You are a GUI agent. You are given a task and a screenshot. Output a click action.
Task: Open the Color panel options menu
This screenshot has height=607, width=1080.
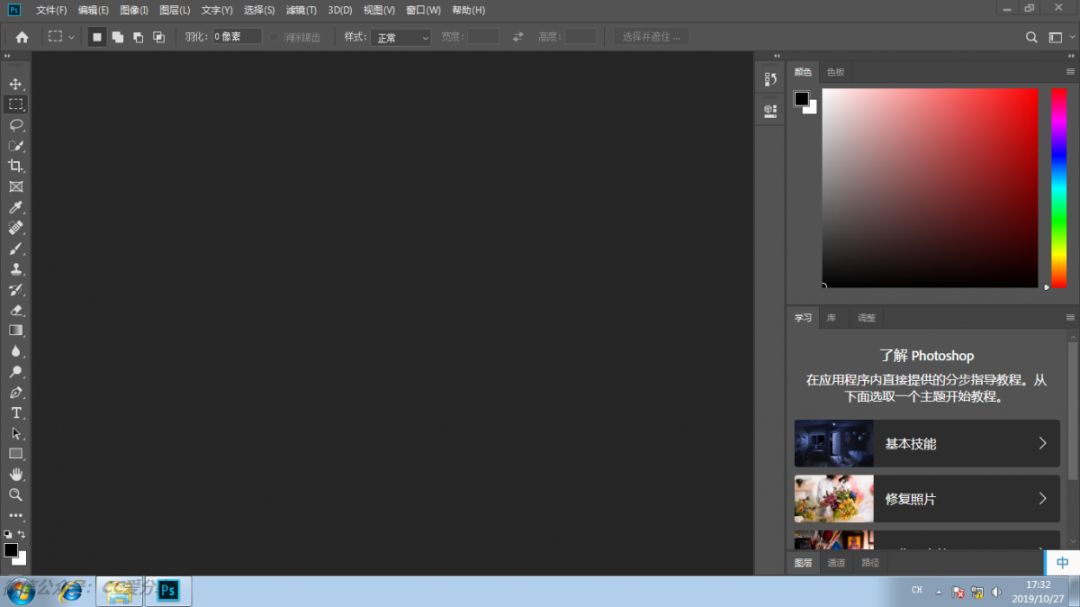click(x=1070, y=72)
